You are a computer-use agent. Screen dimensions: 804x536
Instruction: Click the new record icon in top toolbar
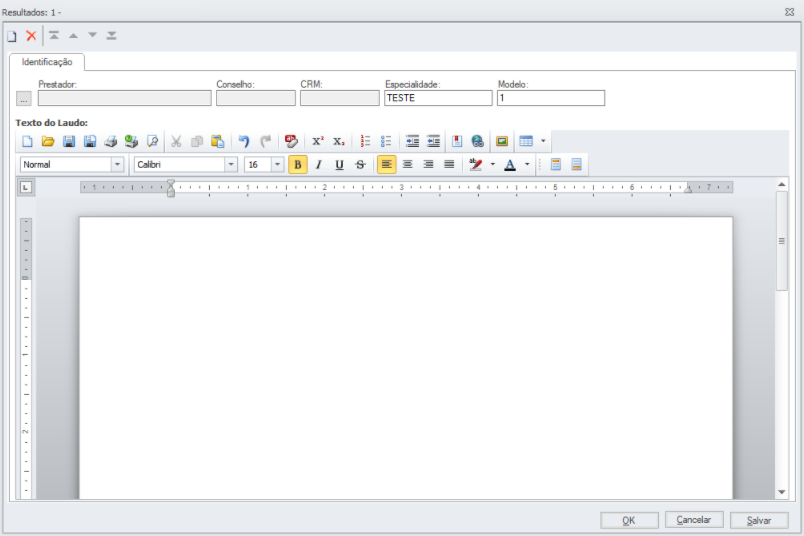click(12, 36)
